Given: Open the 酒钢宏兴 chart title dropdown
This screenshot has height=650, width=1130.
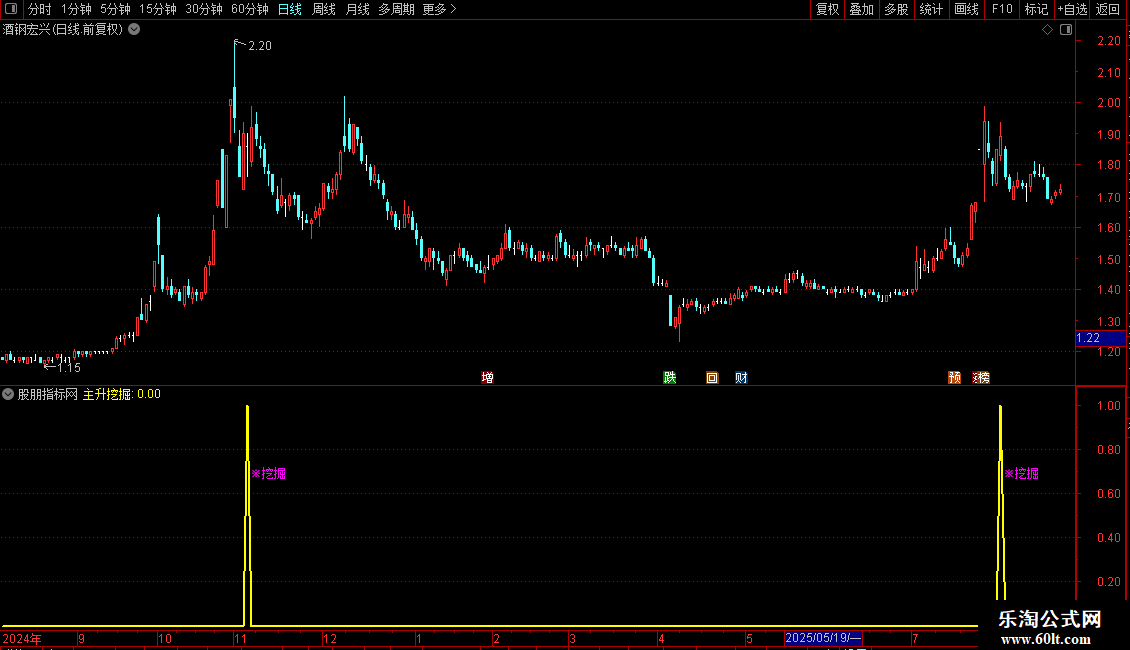Looking at the screenshot, I should pyautogui.click(x=134, y=30).
